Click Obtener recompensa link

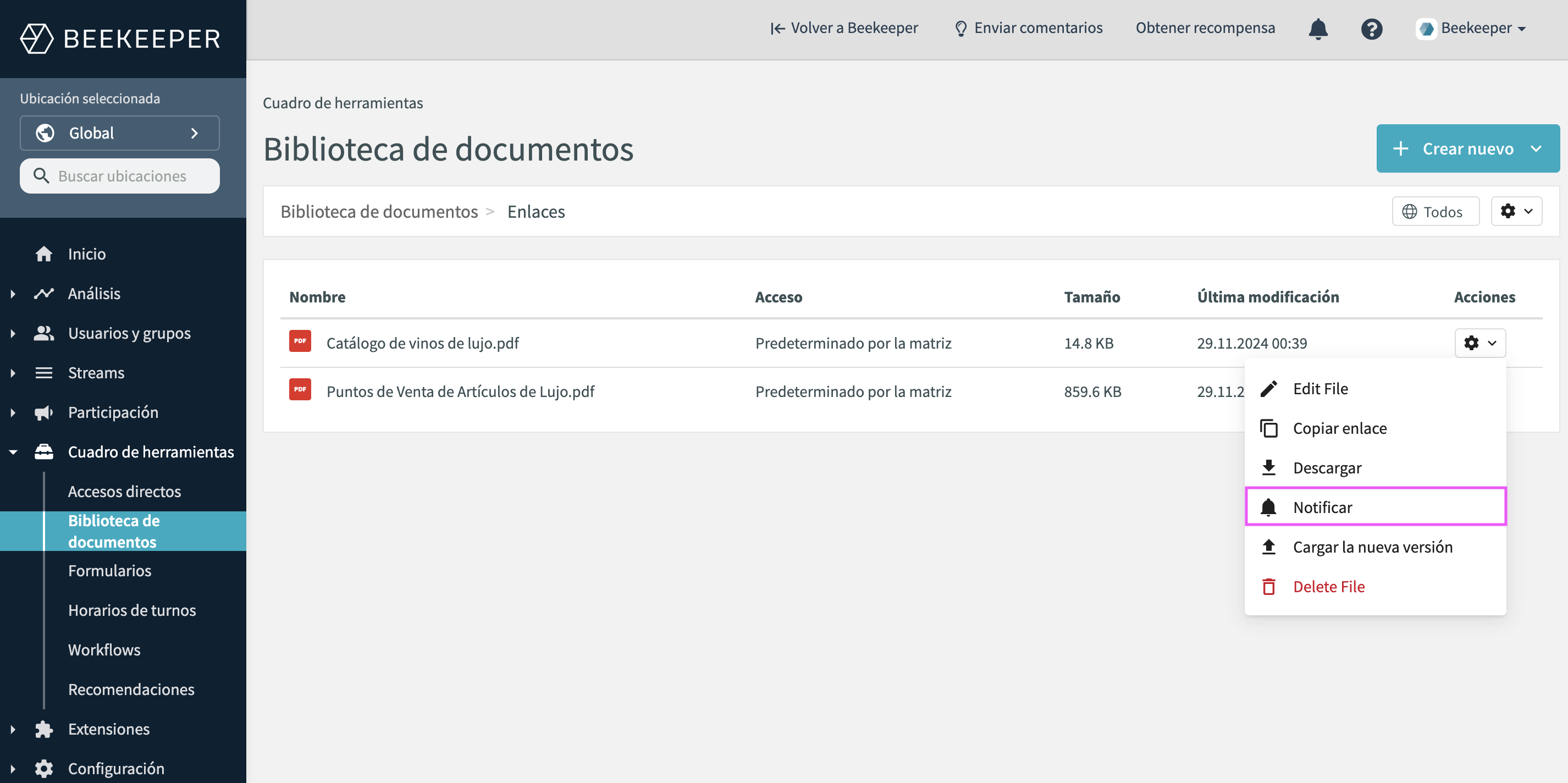[x=1205, y=28]
